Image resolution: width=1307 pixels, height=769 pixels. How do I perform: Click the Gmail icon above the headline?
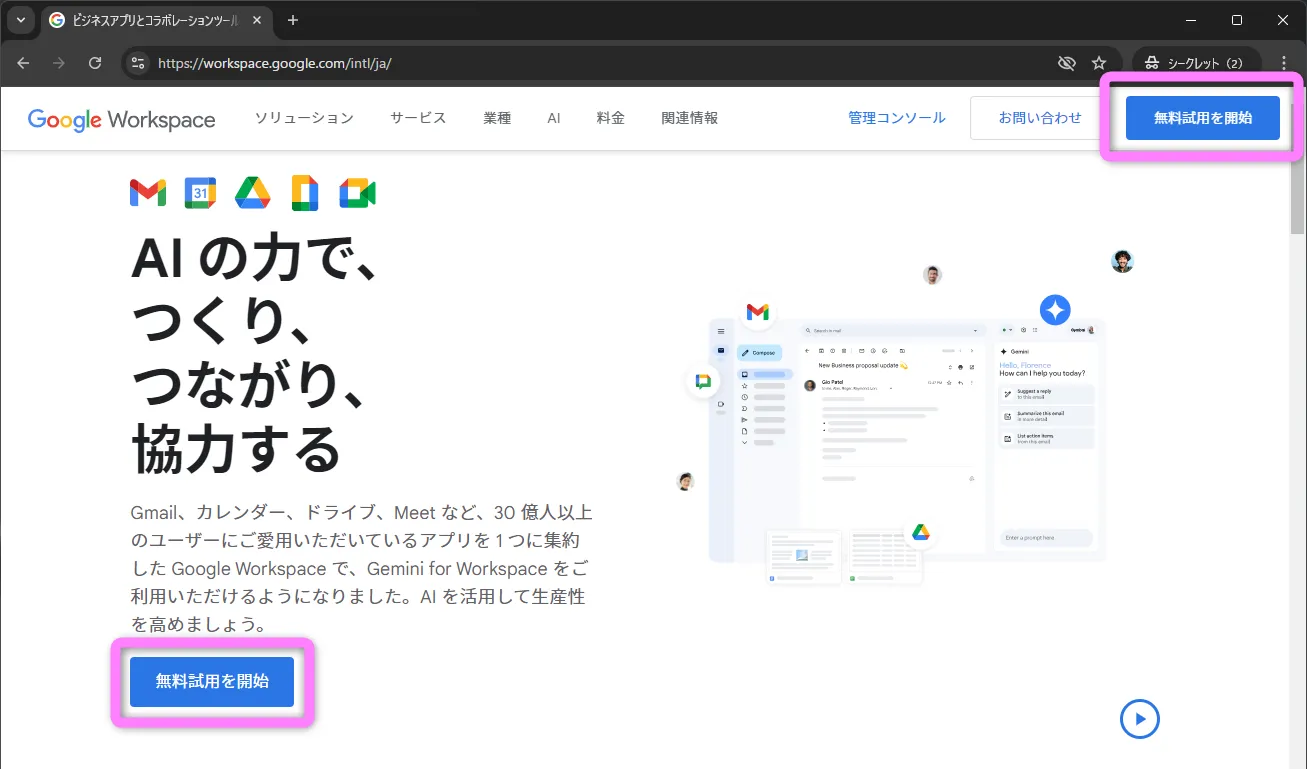click(148, 193)
